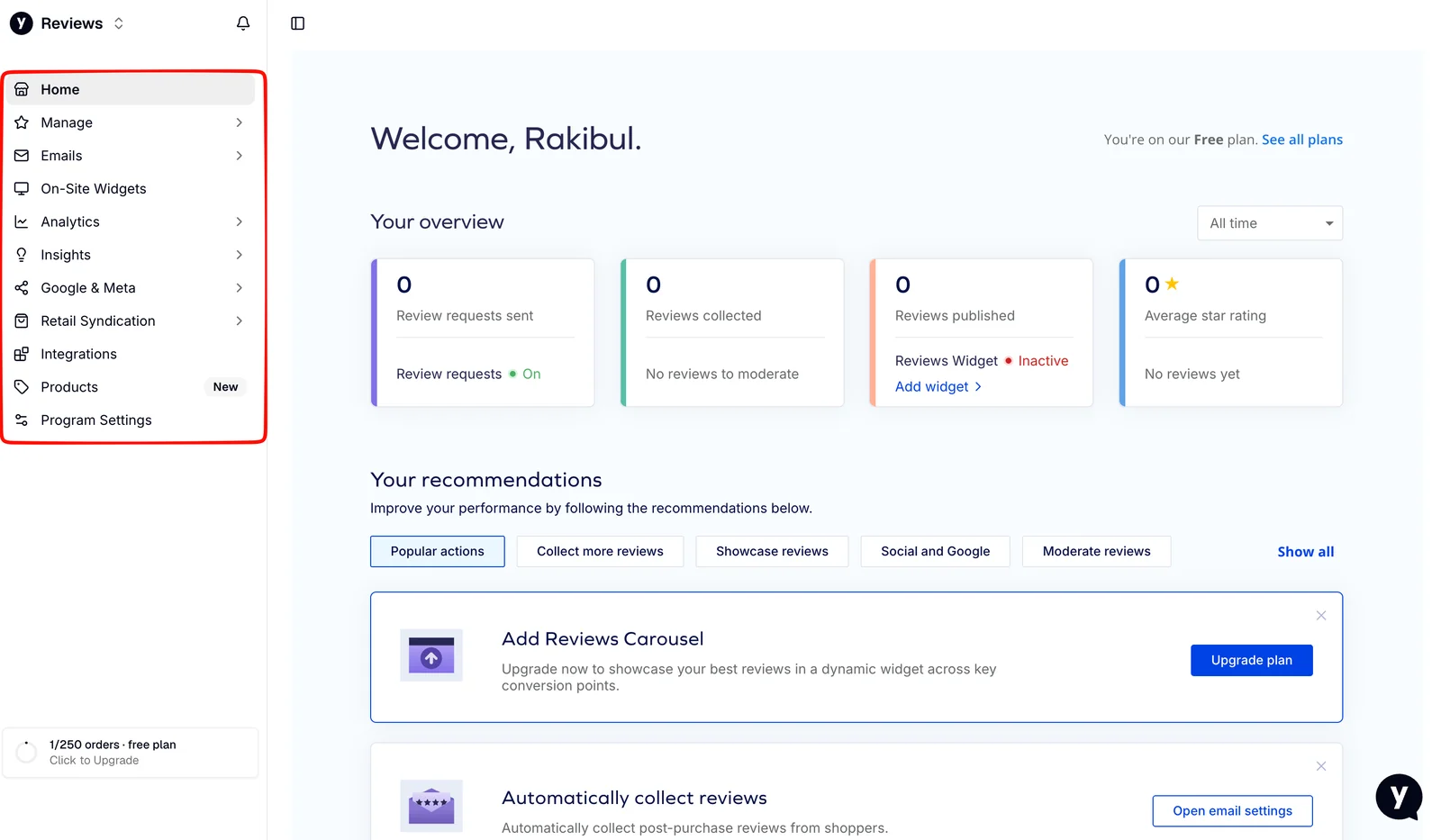
Task: Expand the Analytics submenu chevron
Action: point(240,221)
